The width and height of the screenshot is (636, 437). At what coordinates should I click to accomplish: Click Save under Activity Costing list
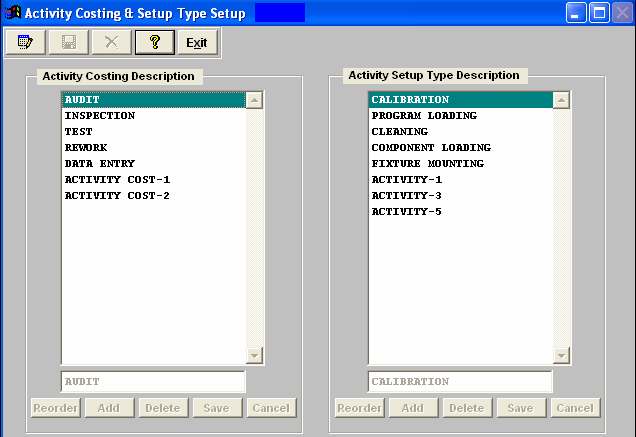(x=217, y=408)
